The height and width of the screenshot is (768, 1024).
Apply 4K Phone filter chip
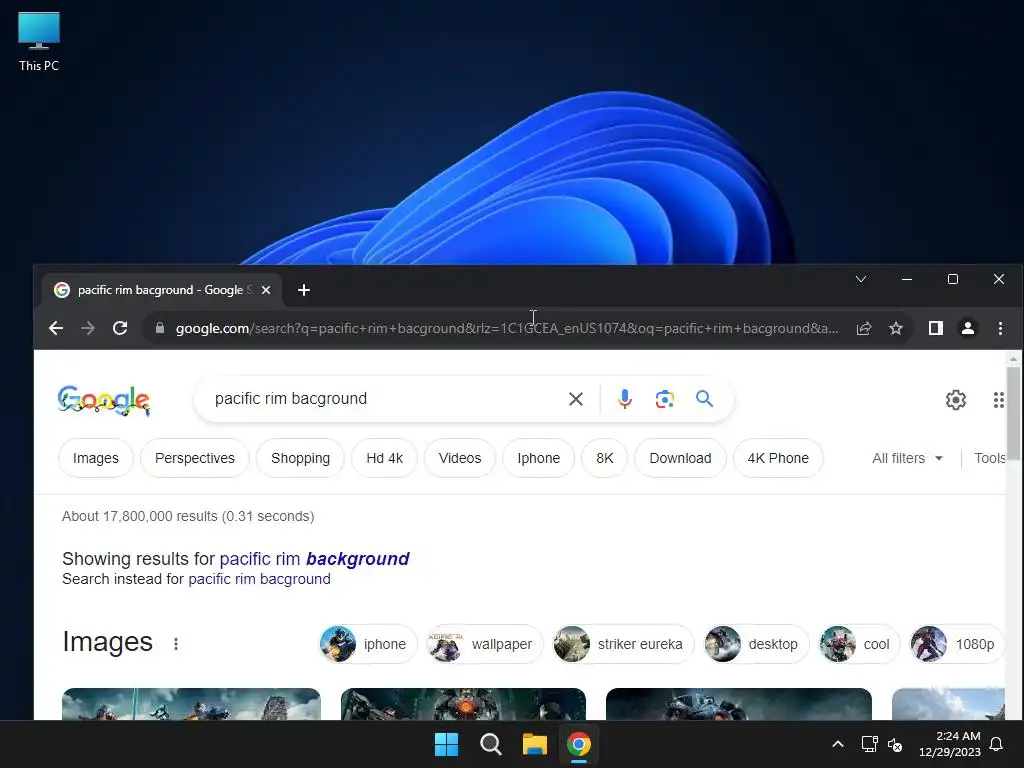click(x=778, y=458)
